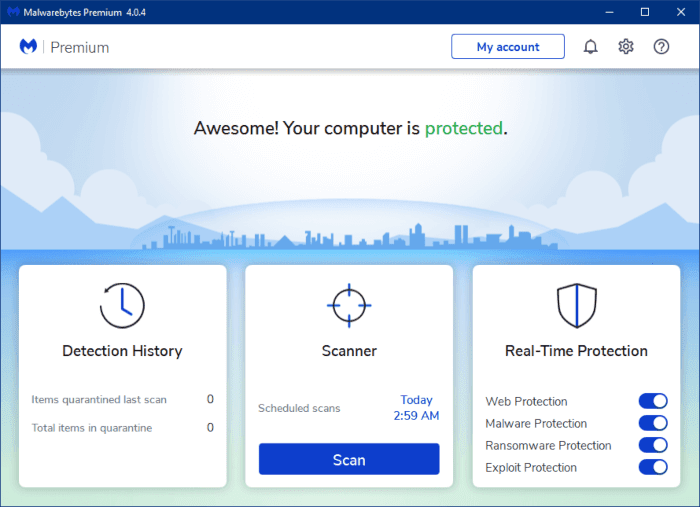The image size is (700, 507).
Task: Minimize the Malwarebytes window
Action: click(609, 12)
